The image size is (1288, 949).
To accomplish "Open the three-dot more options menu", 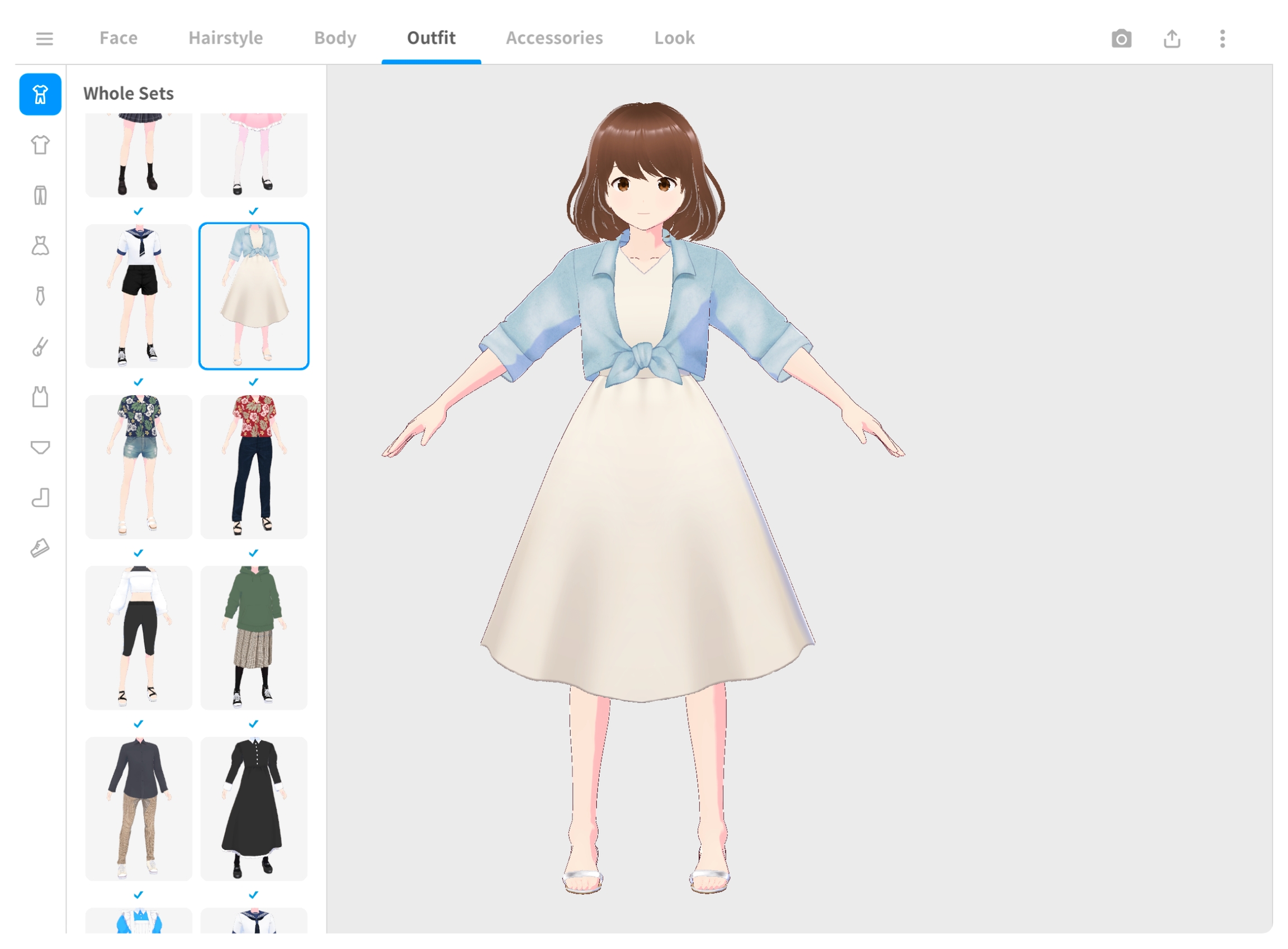I will 1222,39.
